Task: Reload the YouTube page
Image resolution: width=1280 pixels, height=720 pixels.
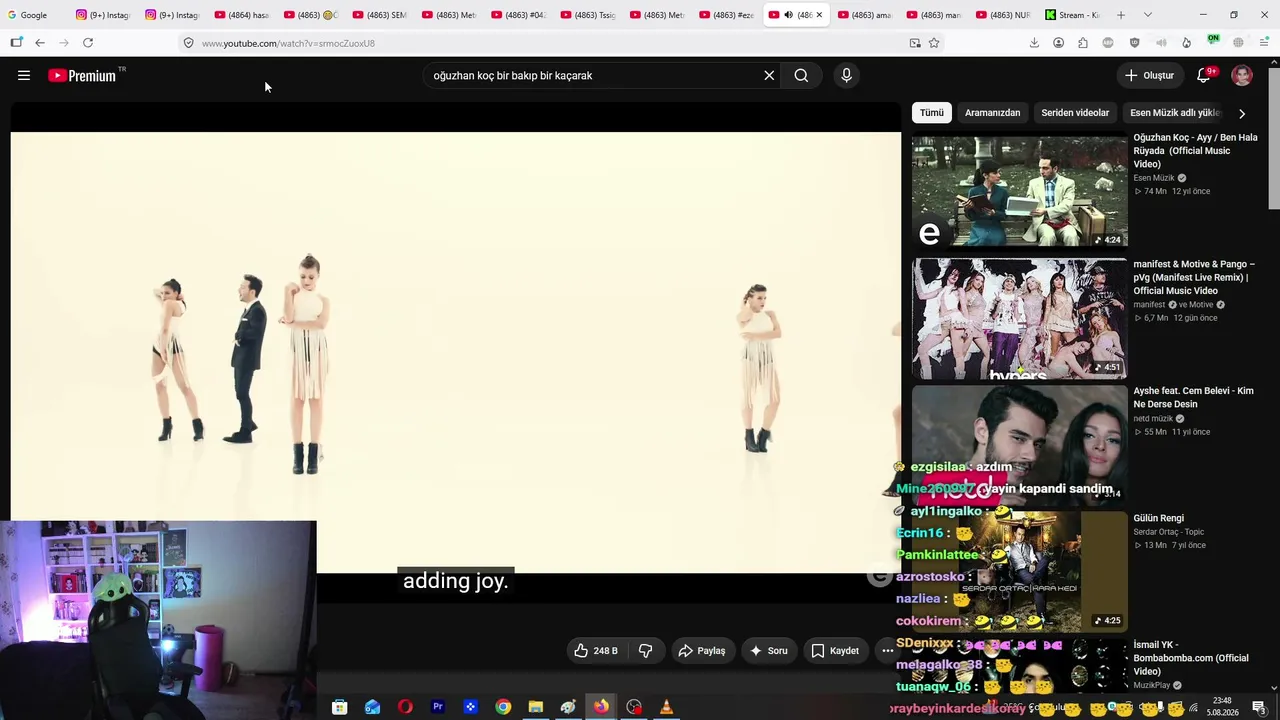Action: (88, 43)
